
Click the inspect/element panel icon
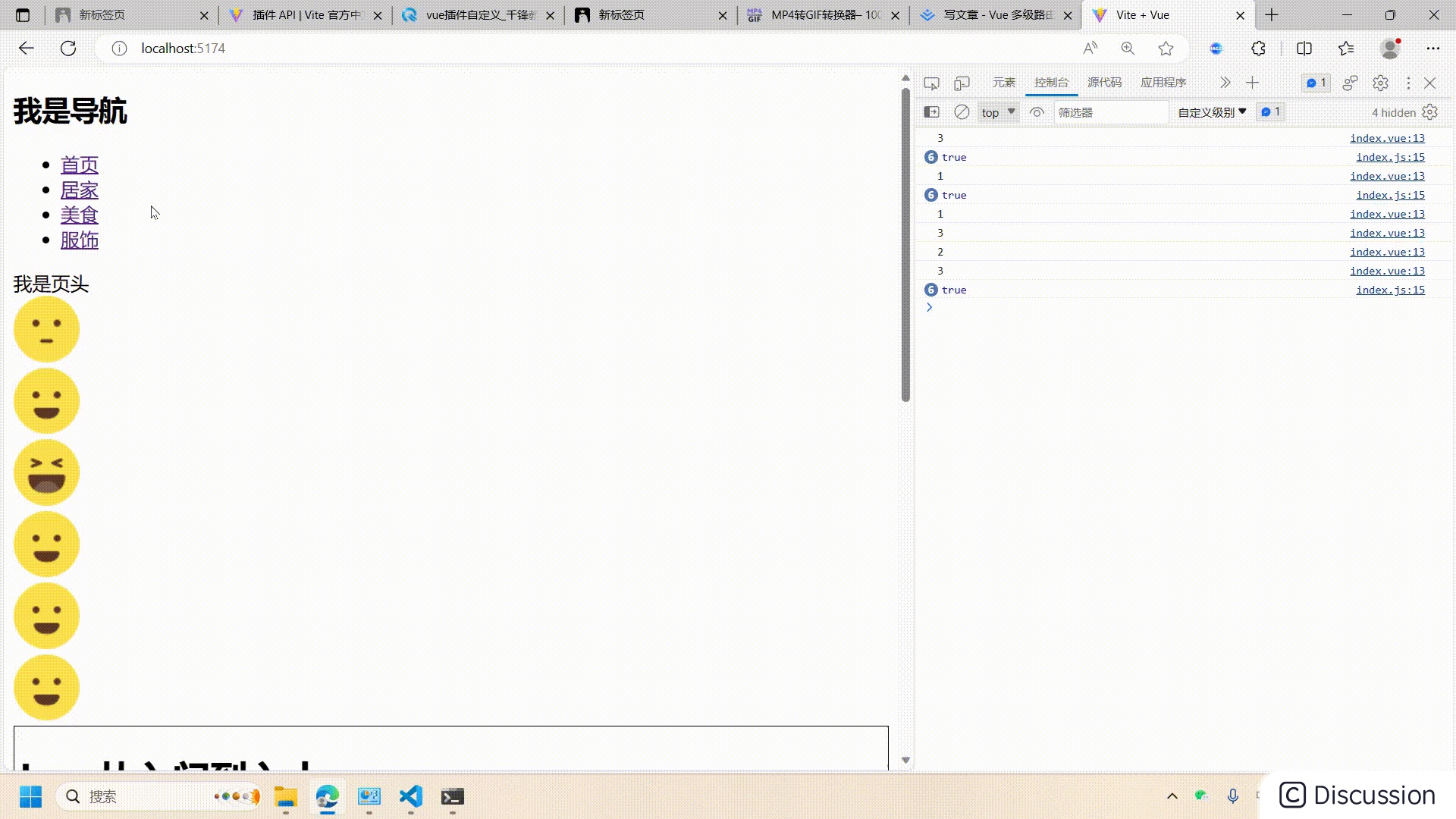point(930,82)
